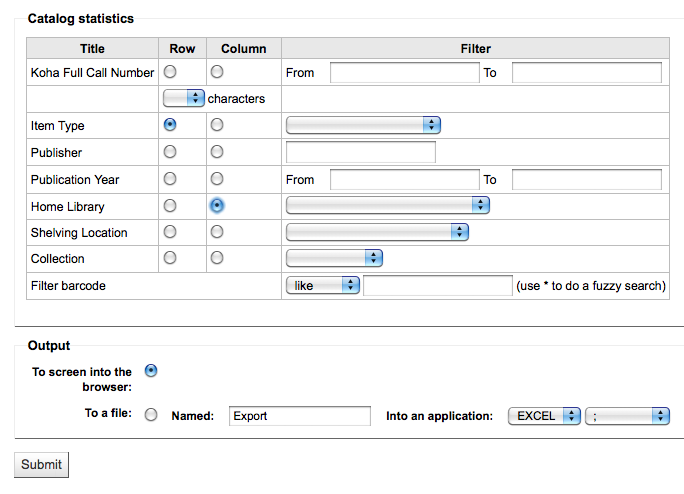Open the characters count dropdown
The image size is (684, 494).
(184, 98)
